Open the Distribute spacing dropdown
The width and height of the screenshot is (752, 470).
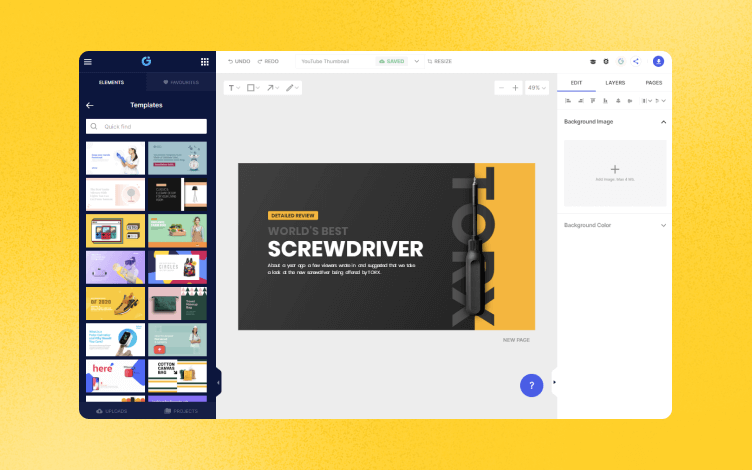click(x=646, y=101)
